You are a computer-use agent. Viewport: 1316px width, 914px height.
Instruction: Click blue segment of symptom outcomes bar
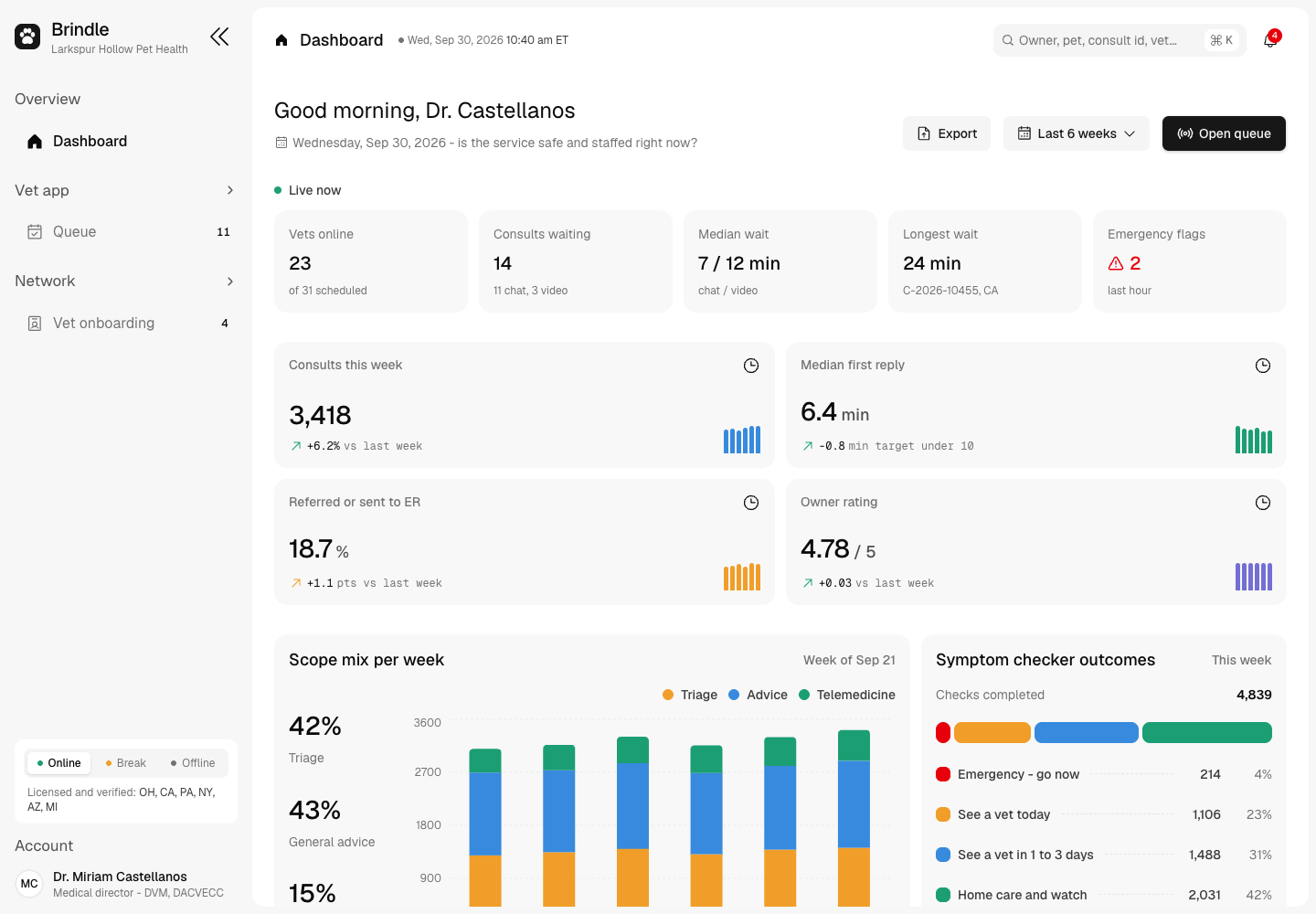coord(1087,732)
